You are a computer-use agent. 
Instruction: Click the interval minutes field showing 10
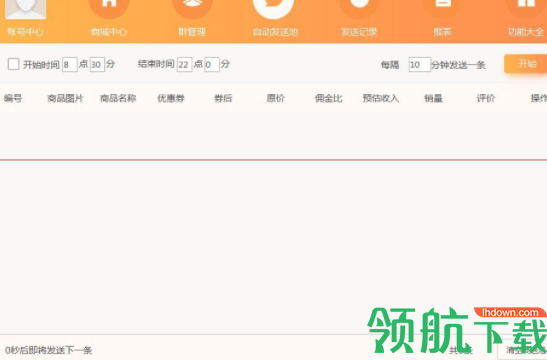pyautogui.click(x=419, y=65)
